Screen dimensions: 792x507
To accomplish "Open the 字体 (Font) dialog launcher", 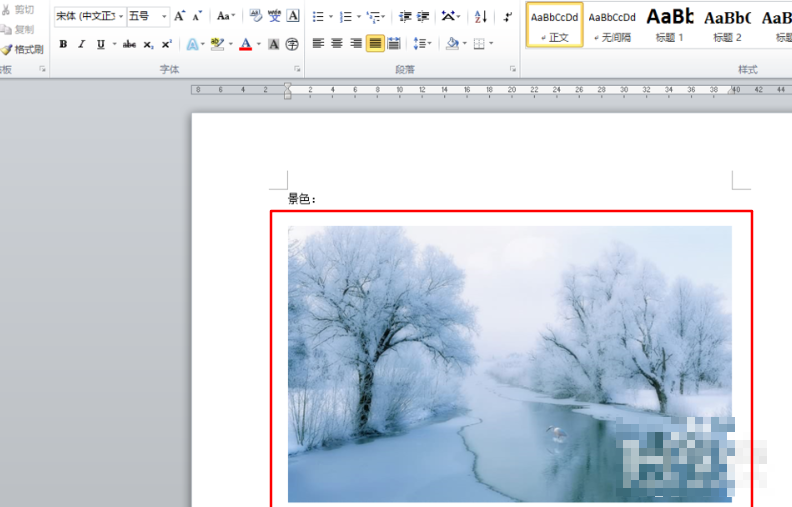I will coord(297,69).
